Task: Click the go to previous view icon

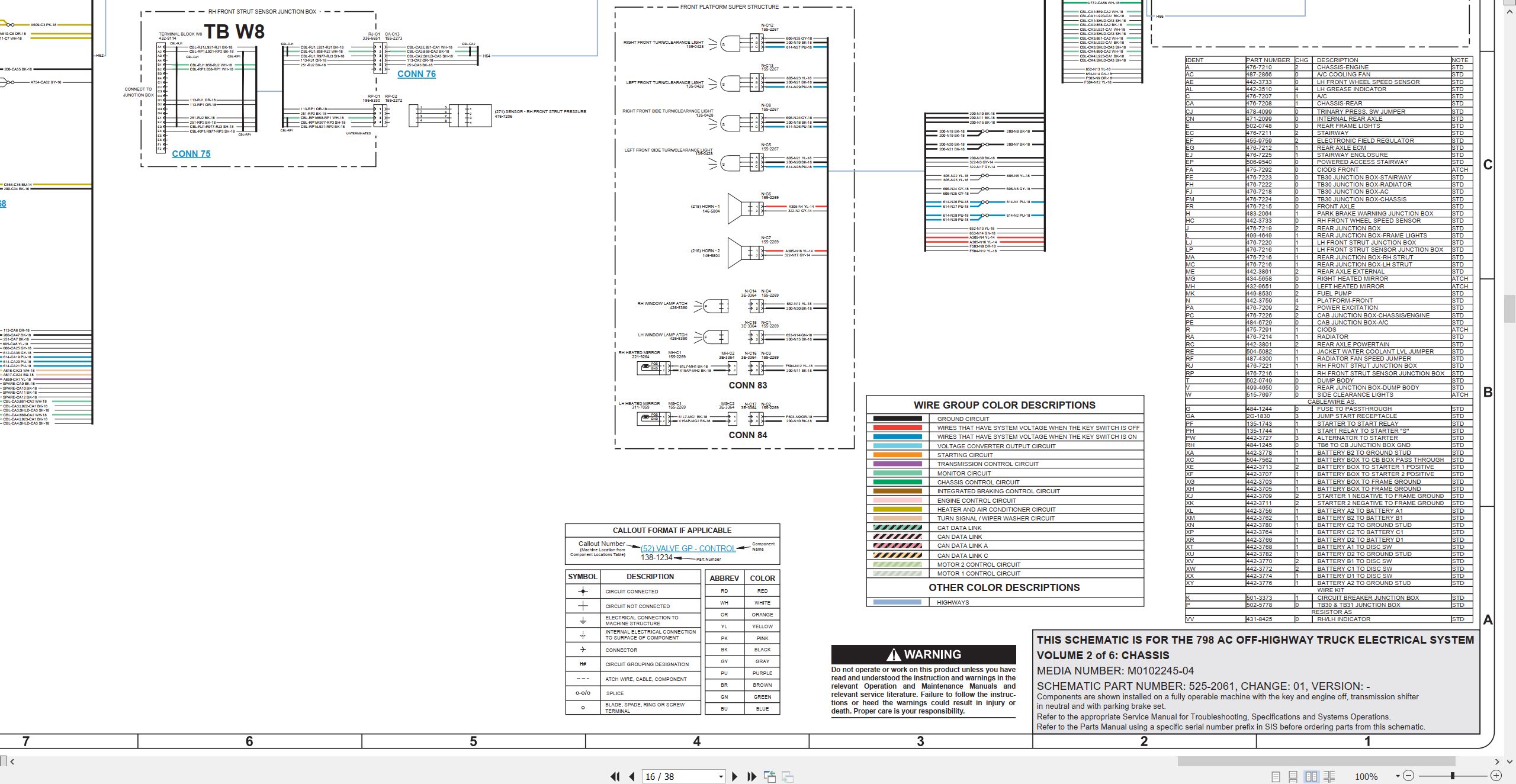Action: (x=770, y=776)
